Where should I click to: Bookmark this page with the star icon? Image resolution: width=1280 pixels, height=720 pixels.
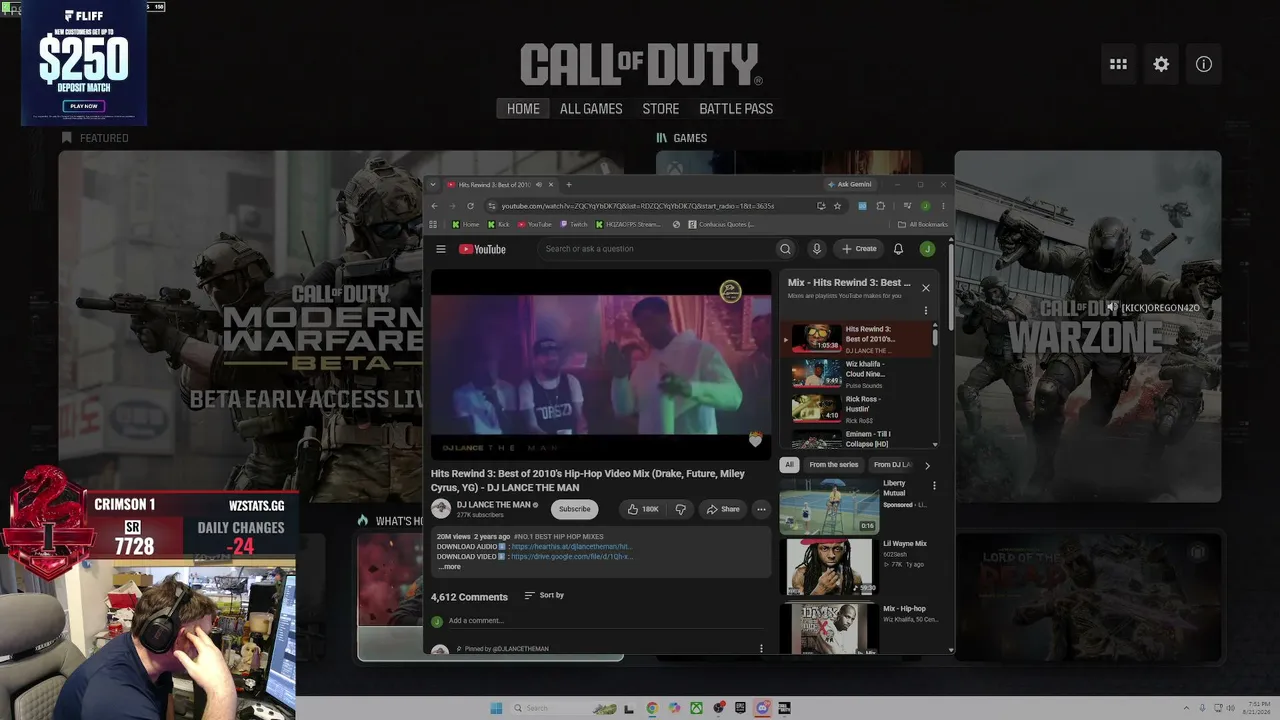pos(837,206)
